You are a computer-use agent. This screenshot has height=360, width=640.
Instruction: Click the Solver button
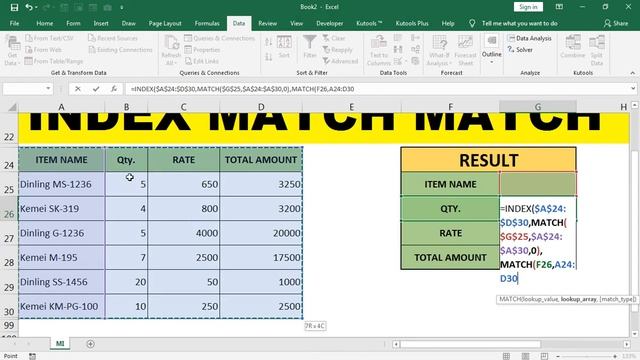[x=520, y=49]
